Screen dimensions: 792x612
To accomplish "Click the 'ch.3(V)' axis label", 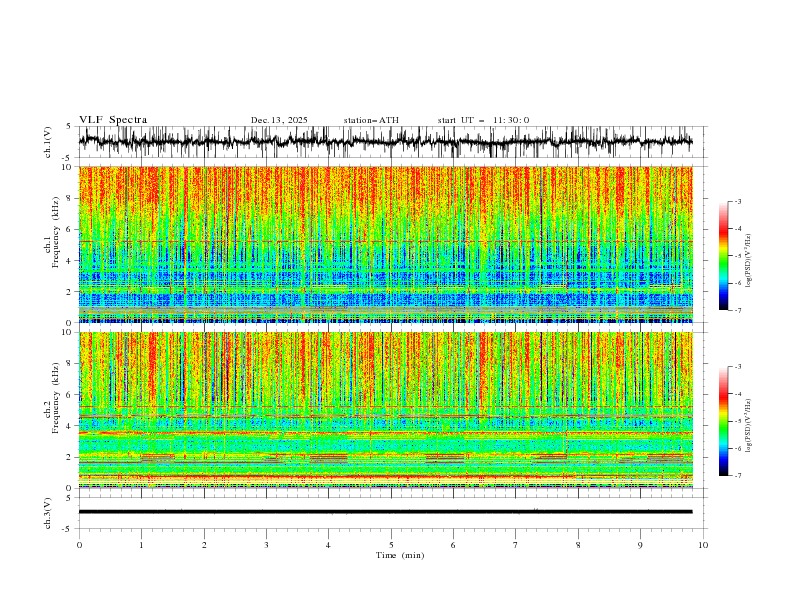I will click(48, 513).
